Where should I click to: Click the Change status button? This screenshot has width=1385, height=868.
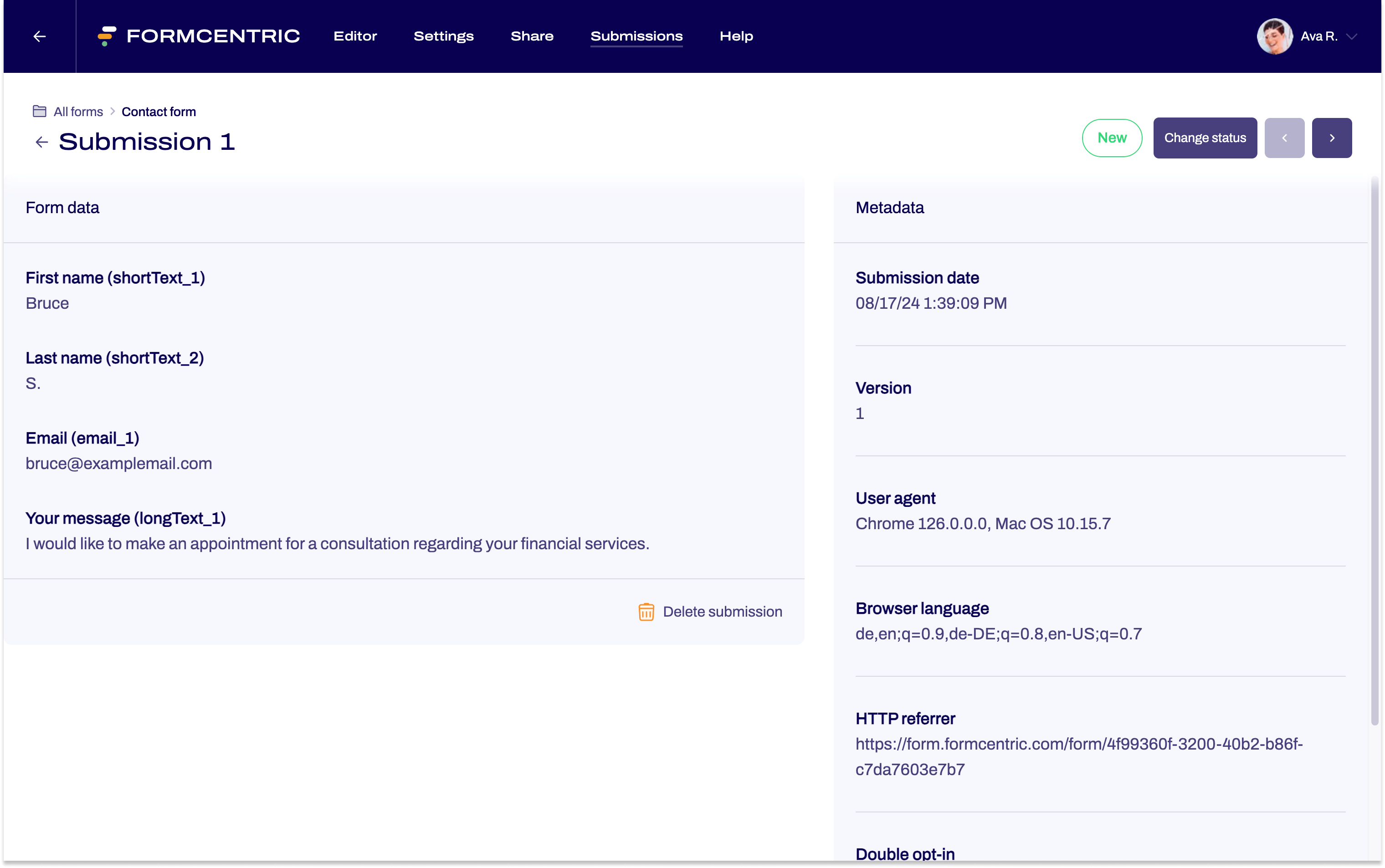[1205, 138]
